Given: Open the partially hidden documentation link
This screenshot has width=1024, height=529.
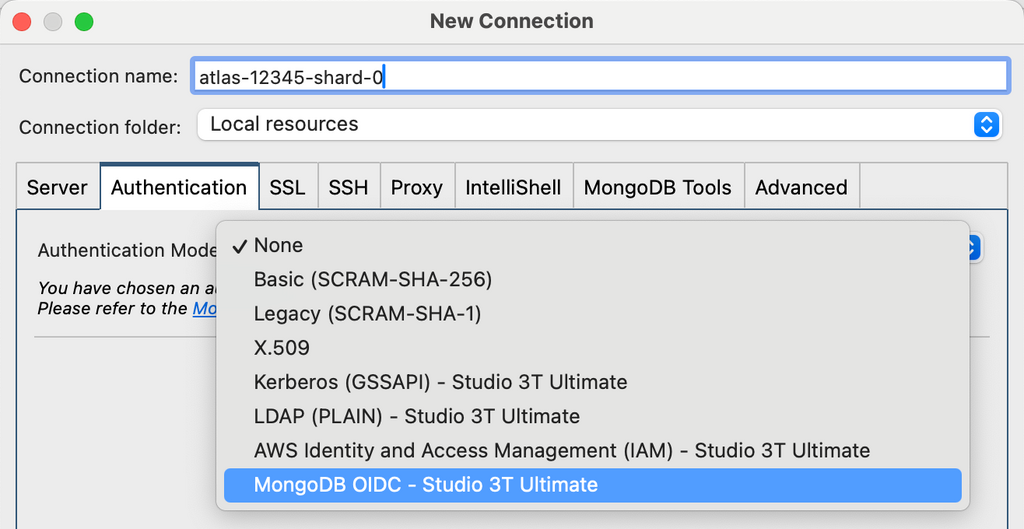Looking at the screenshot, I should [x=205, y=309].
